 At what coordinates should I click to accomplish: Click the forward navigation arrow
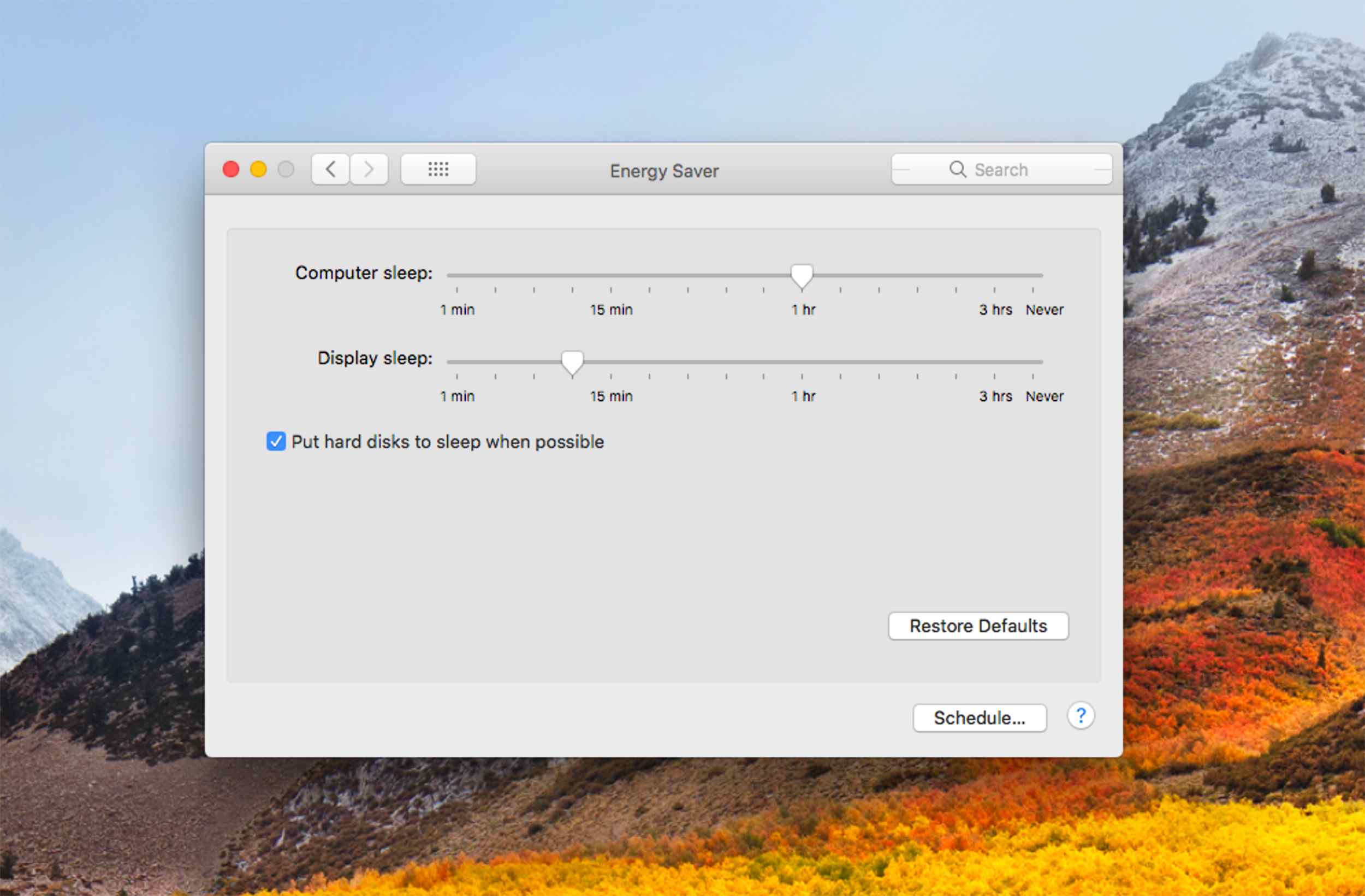[366, 170]
